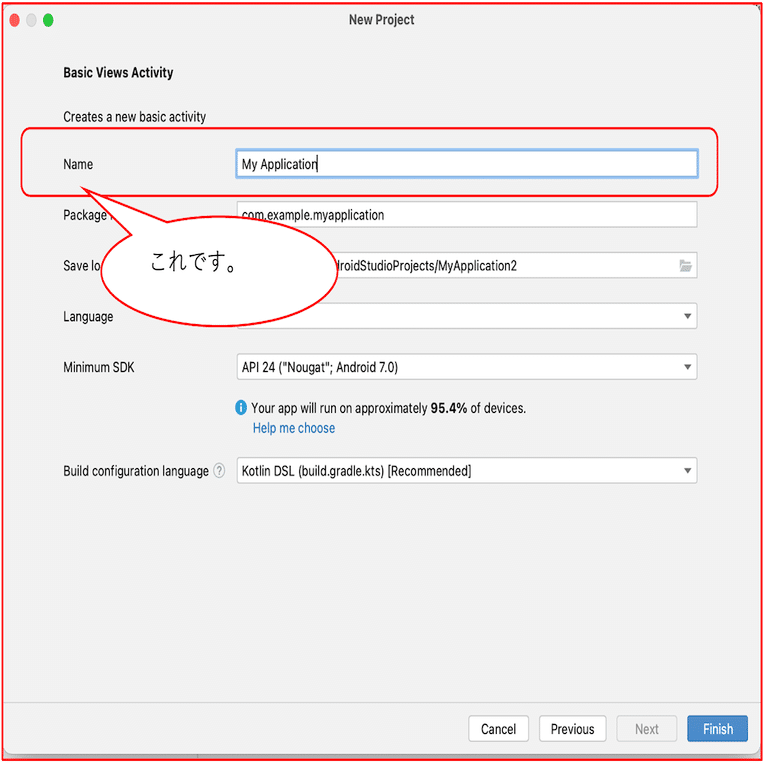763x763 pixels.
Task: Click the Basic Views Activity heading
Action: pyautogui.click(x=118, y=73)
